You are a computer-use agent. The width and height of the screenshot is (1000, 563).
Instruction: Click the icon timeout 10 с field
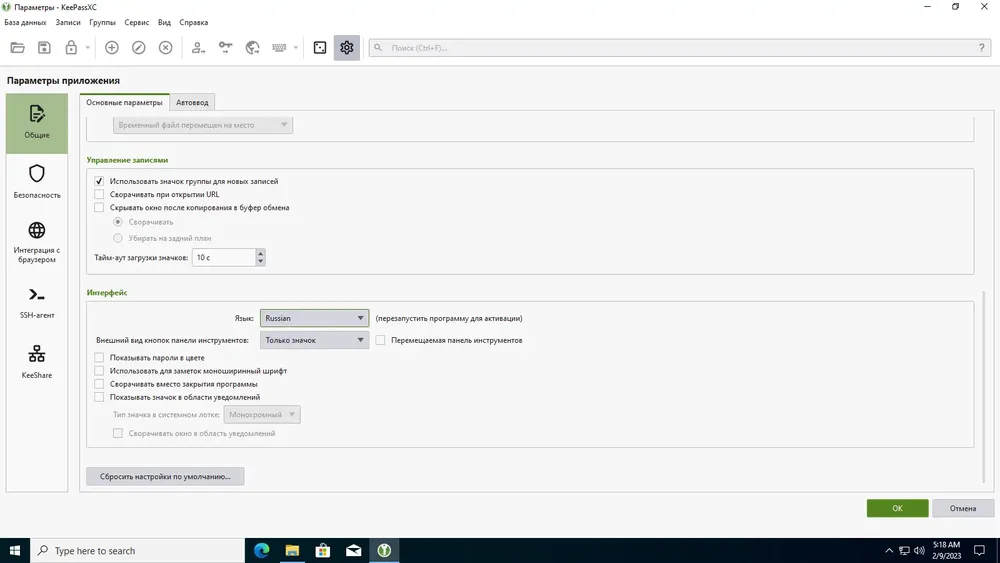224,258
